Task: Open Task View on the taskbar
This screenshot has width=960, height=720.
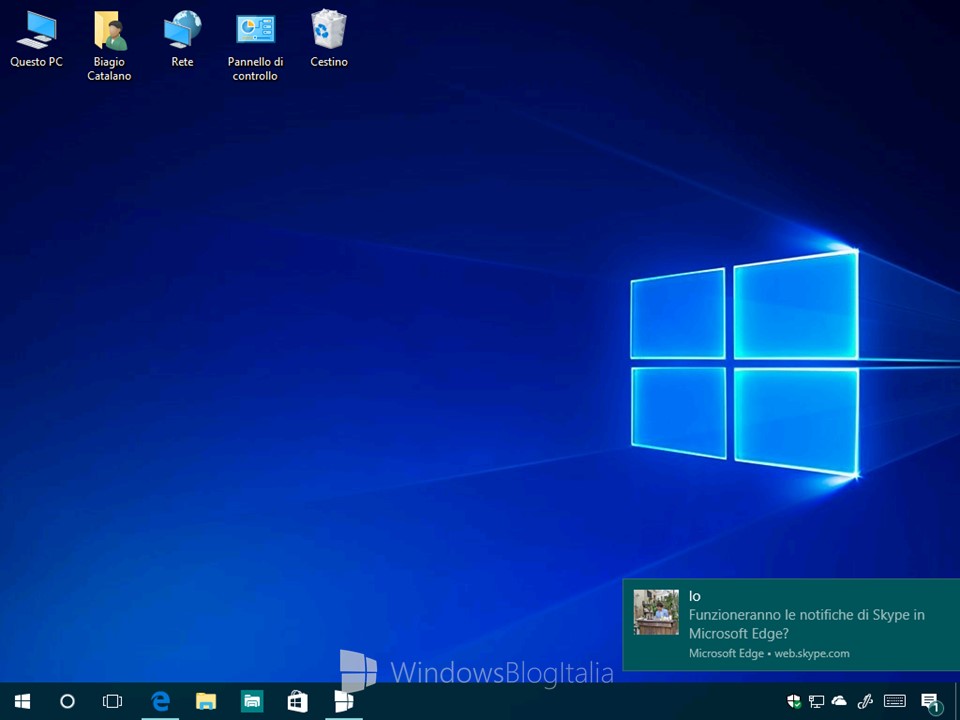Action: (x=113, y=701)
